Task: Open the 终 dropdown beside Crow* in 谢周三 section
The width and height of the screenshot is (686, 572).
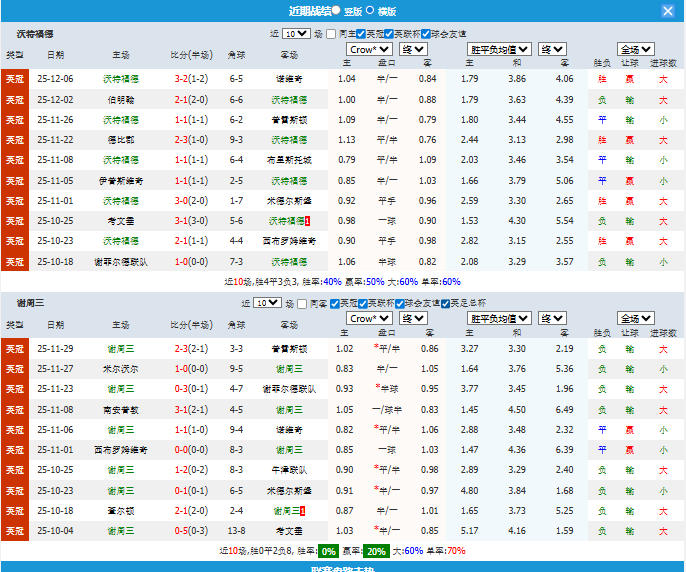Action: (x=413, y=318)
